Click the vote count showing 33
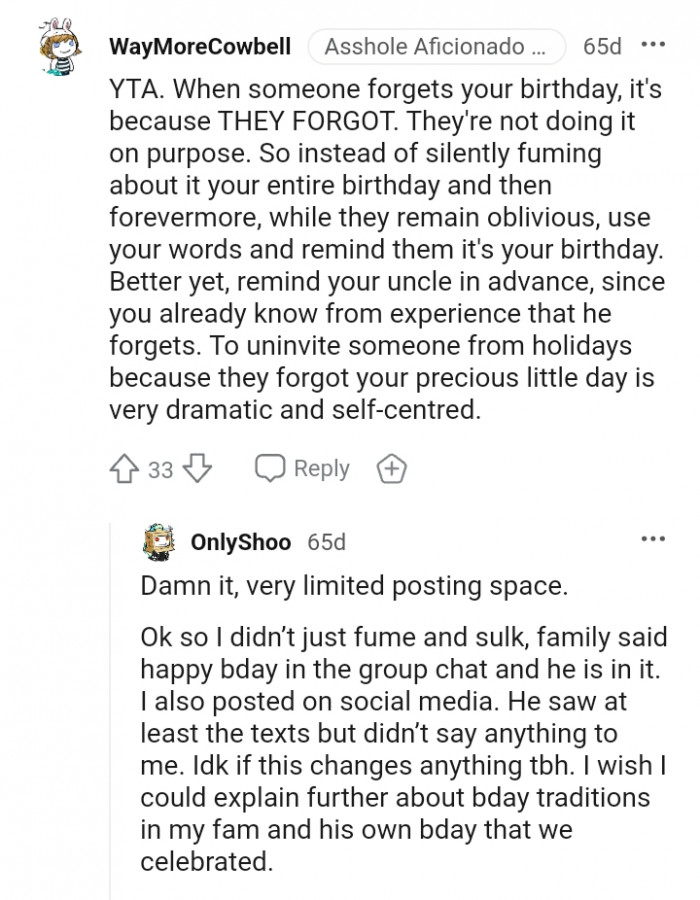700x900 pixels. click(x=149, y=468)
